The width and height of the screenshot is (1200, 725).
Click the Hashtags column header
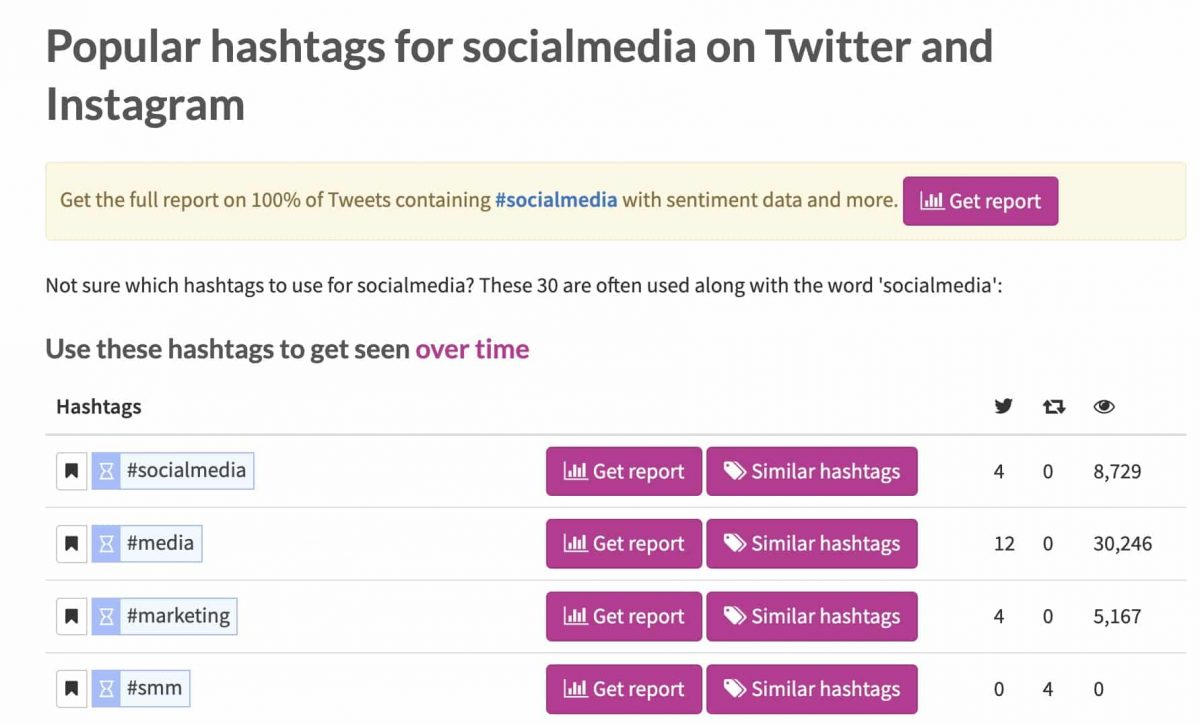pyautogui.click(x=98, y=406)
